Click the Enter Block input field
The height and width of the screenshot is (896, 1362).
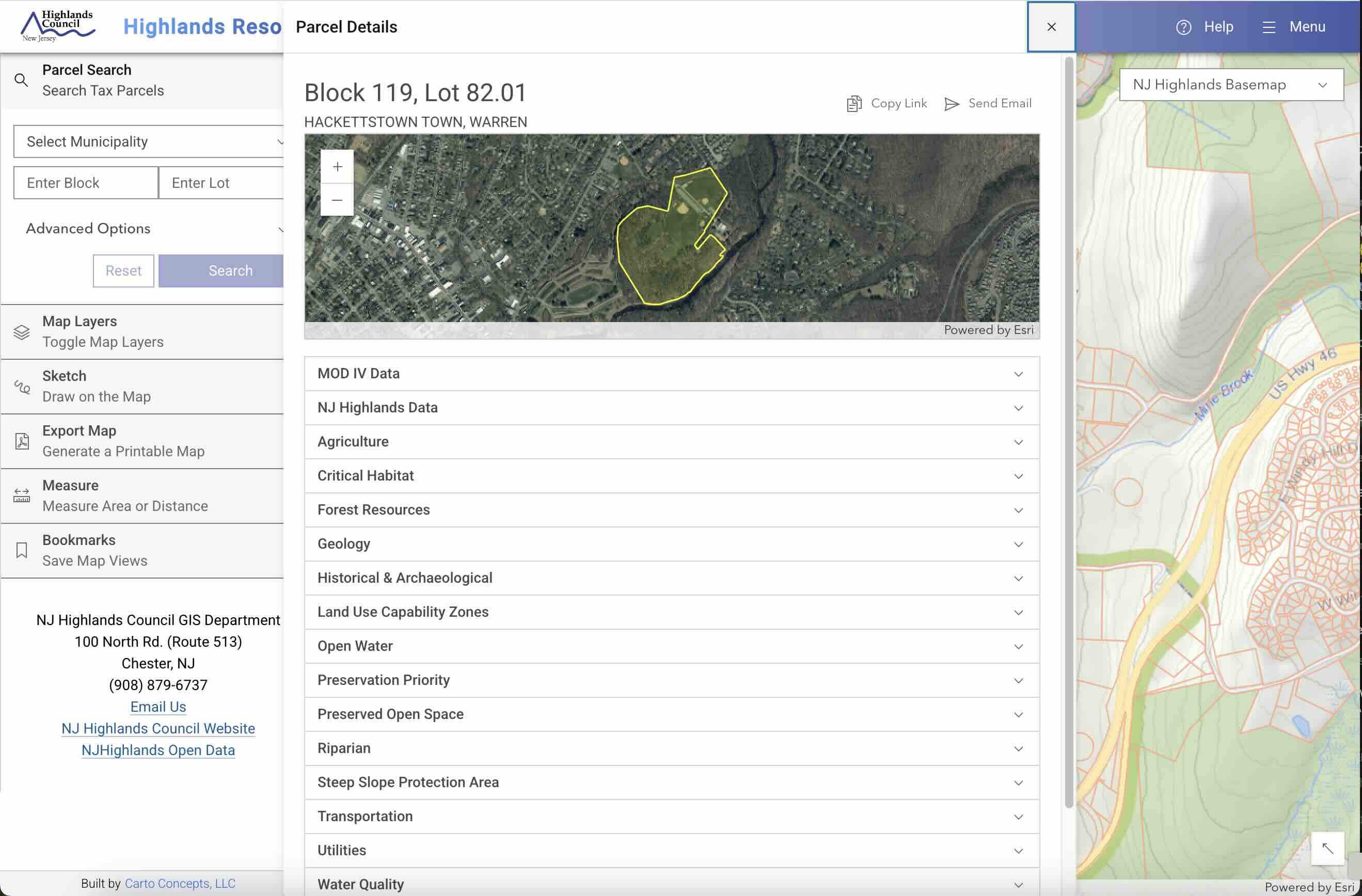85,183
